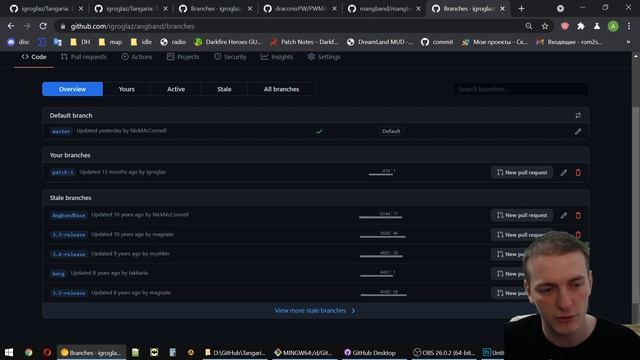Open the Patch Notes bookmark

(304, 42)
